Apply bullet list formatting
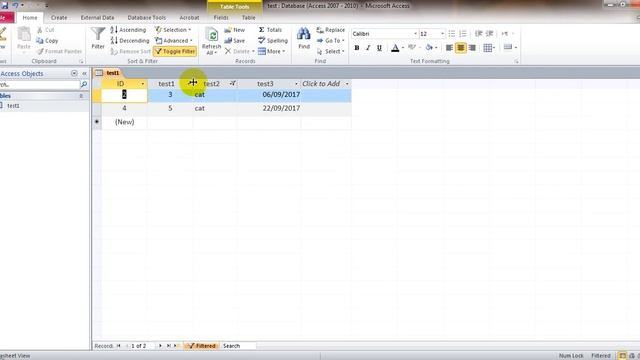Viewport: 640px width, 360px height. pos(451,33)
